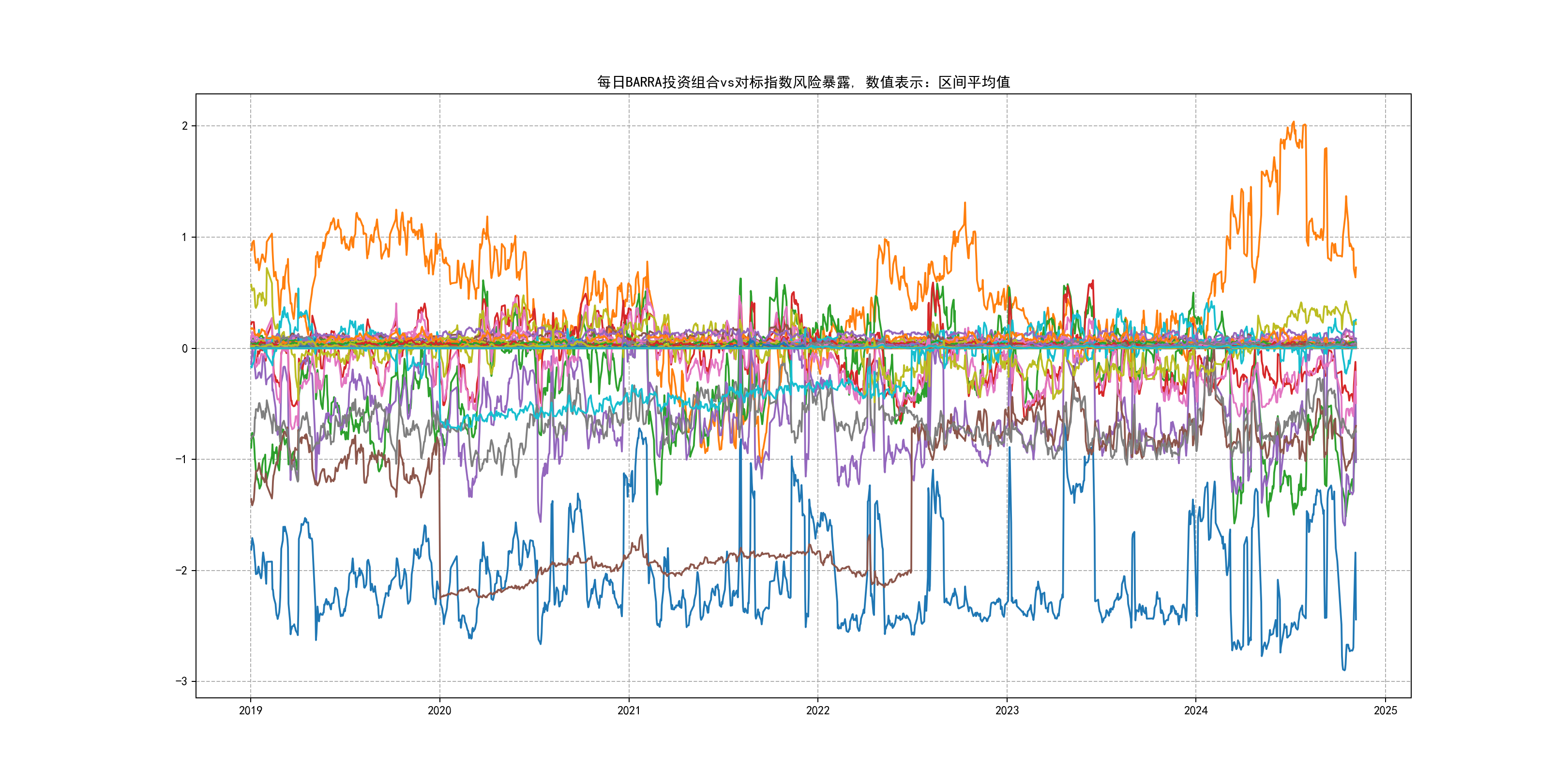Click the 2023 x-axis tick label

coord(1007,710)
